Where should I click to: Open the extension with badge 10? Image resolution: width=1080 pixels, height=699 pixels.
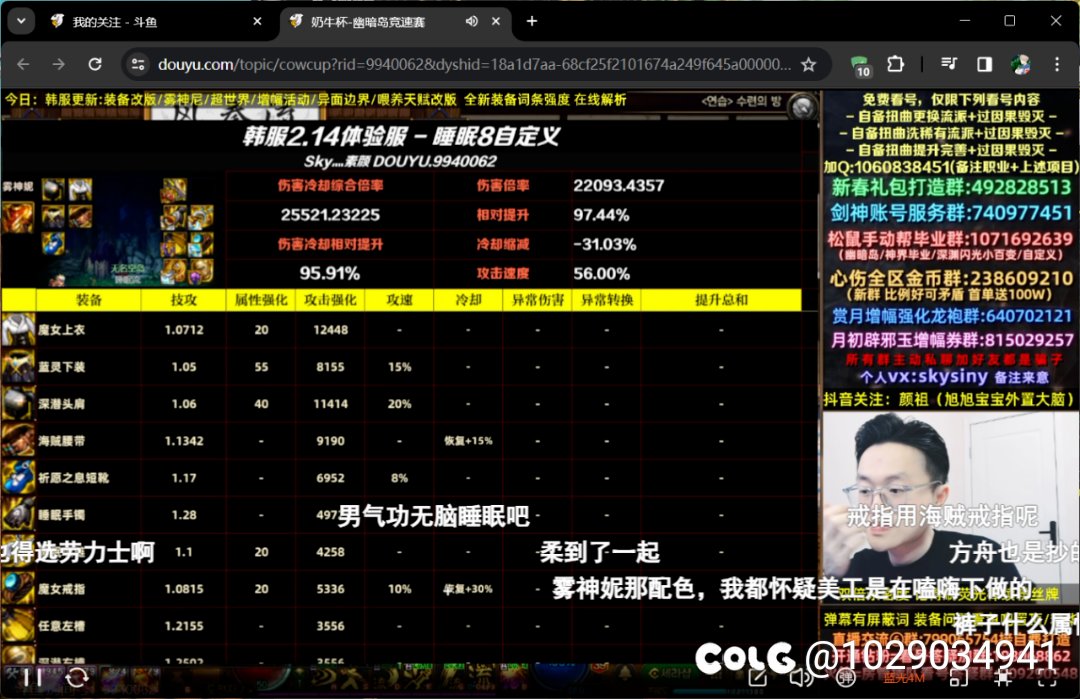coord(860,65)
